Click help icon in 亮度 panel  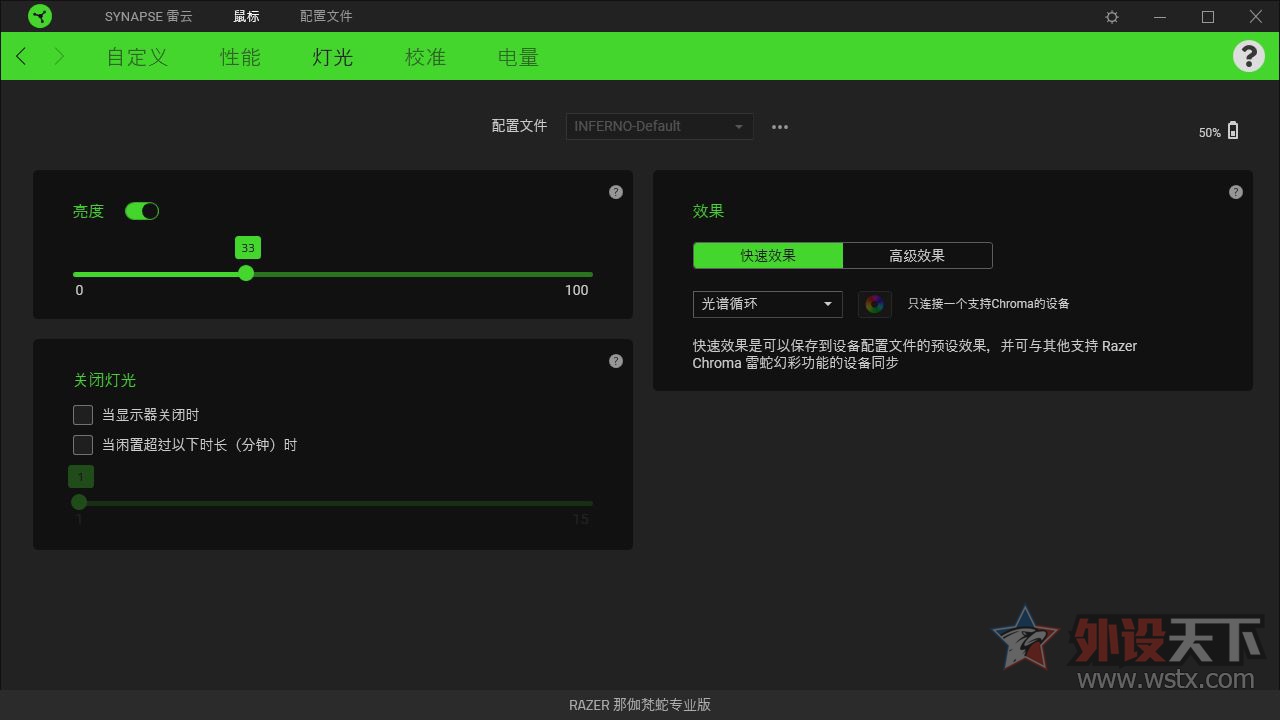616,192
